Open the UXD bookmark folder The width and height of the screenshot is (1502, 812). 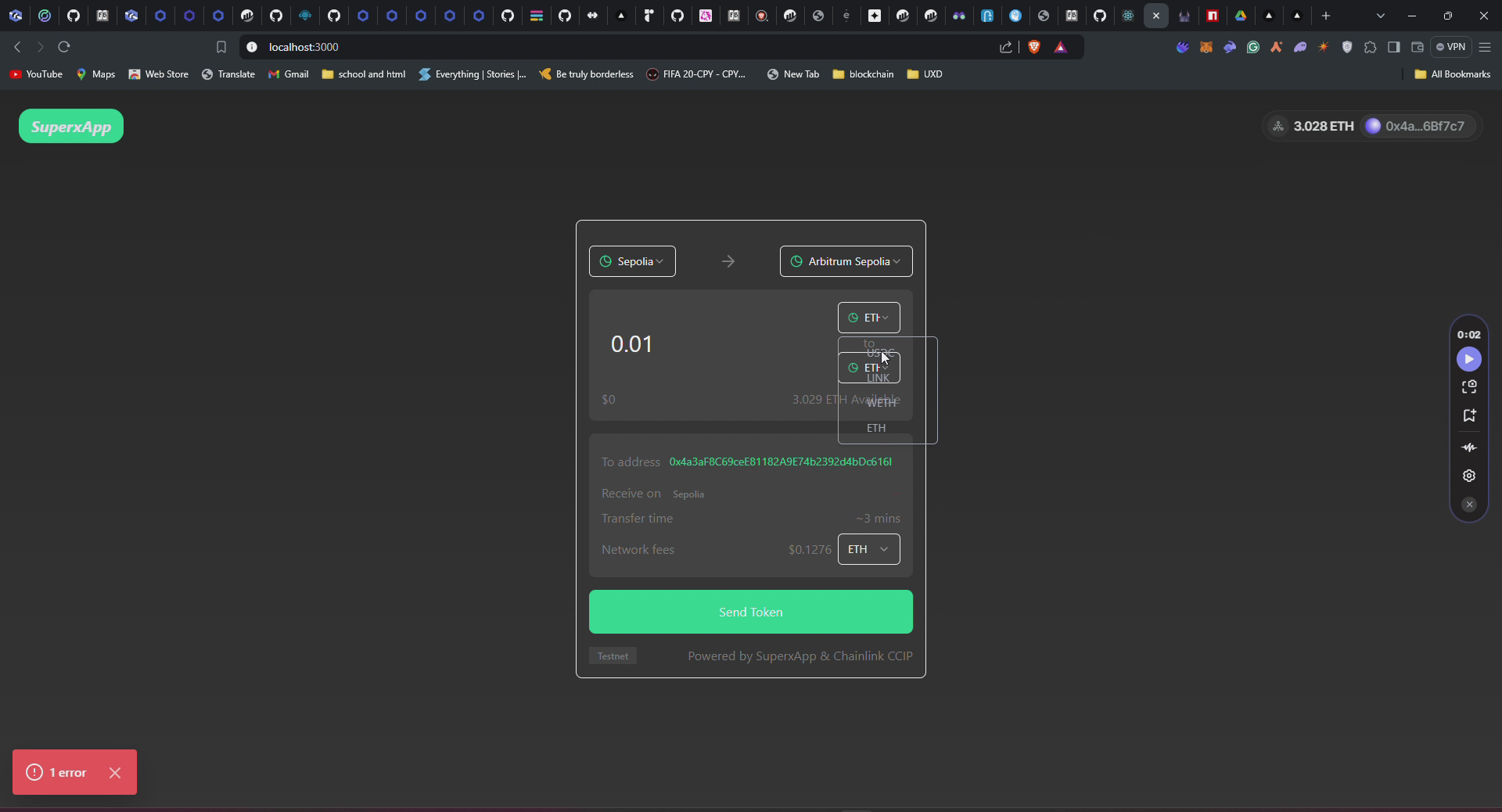[x=925, y=74]
